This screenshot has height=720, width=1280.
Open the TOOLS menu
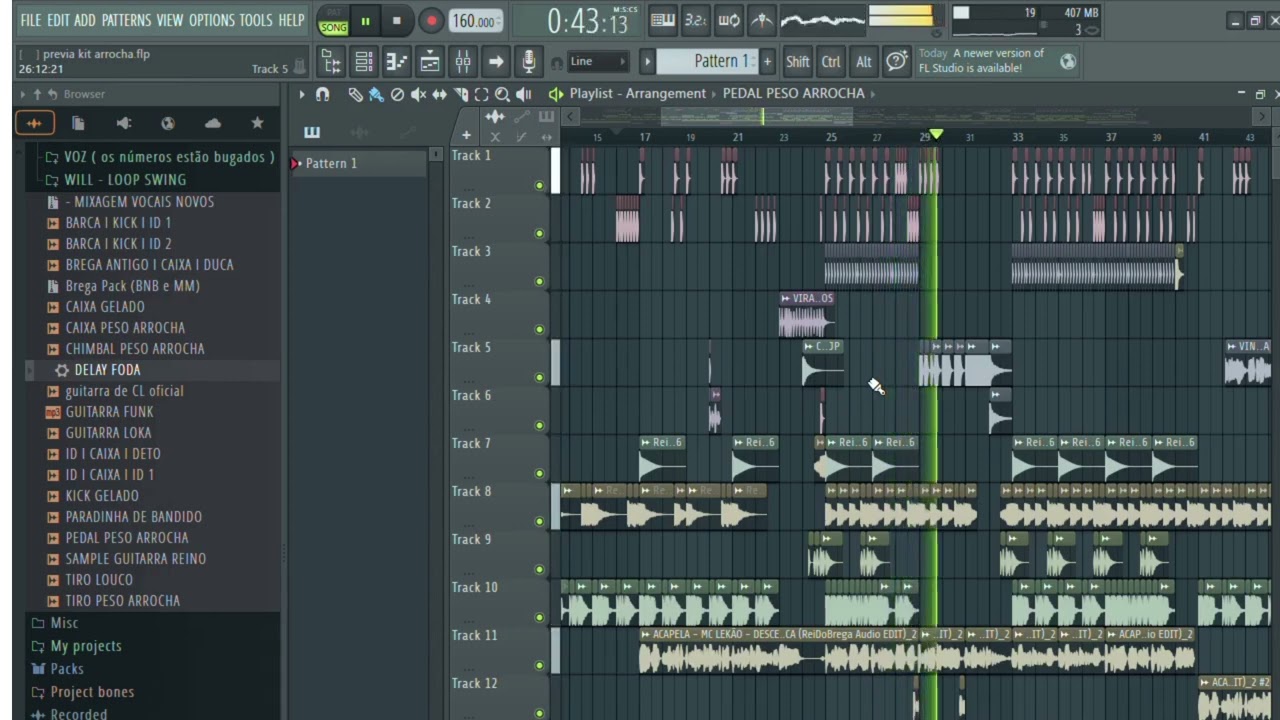256,20
